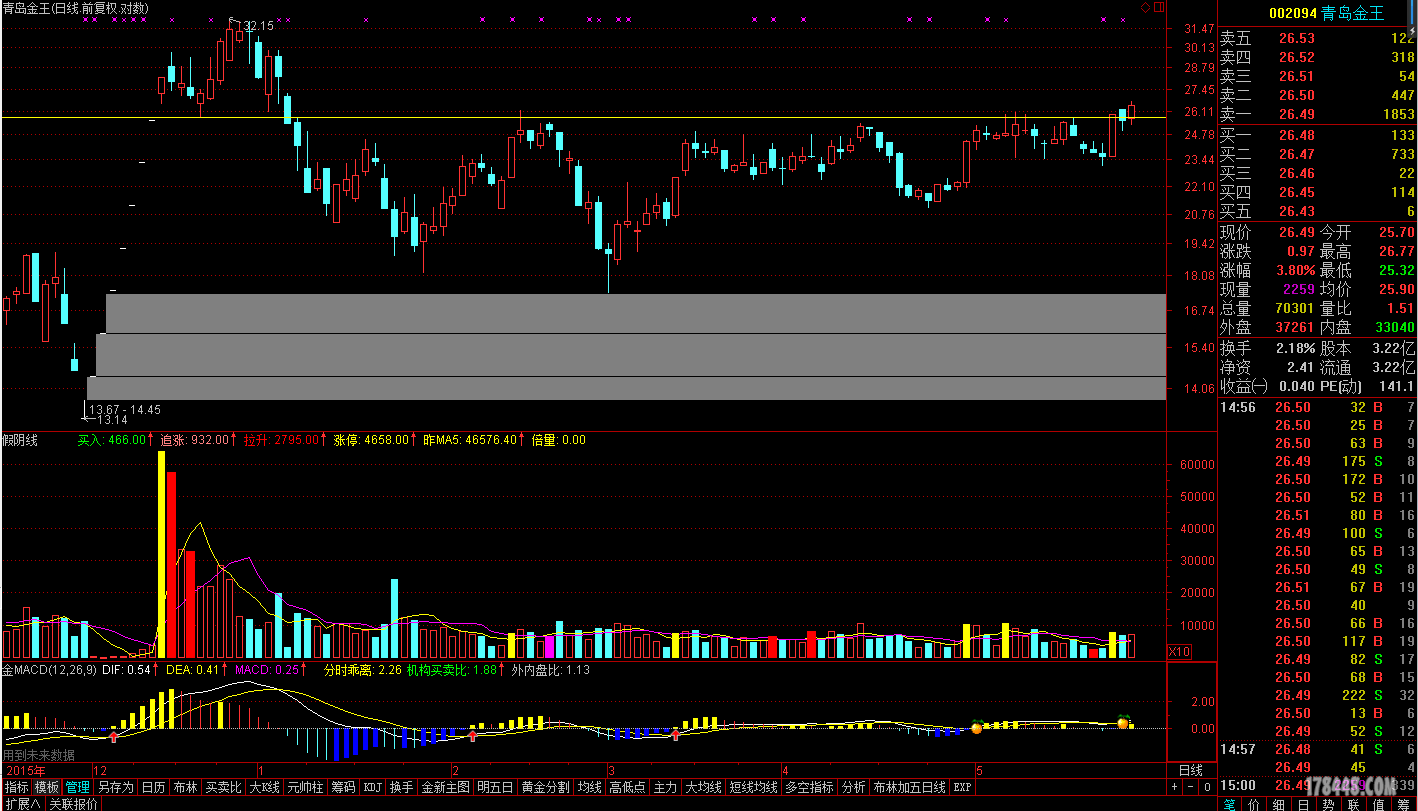The image size is (1418, 811).
Task: Select the 细 detail tab at bottom right
Action: (x=1280, y=803)
